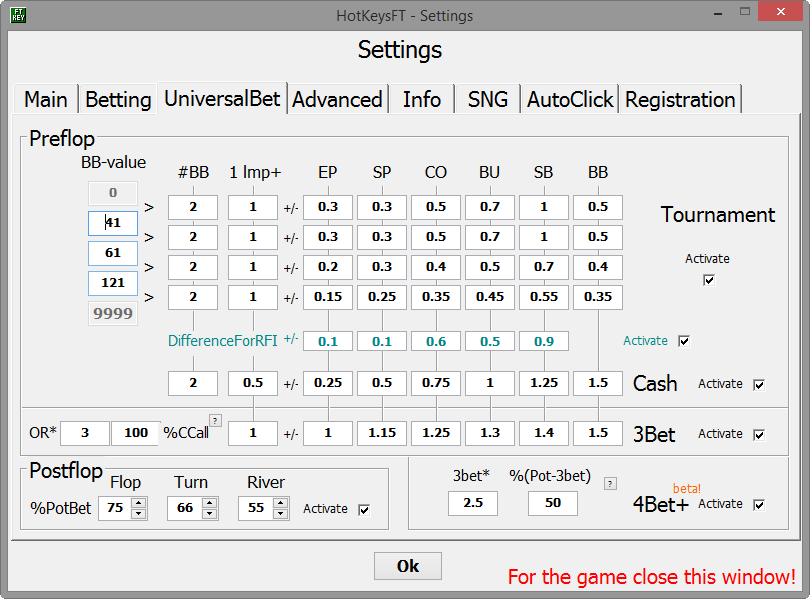Click the disabled BB-value field showing 9999
Screen dimensions: 810x599
click(x=113, y=313)
